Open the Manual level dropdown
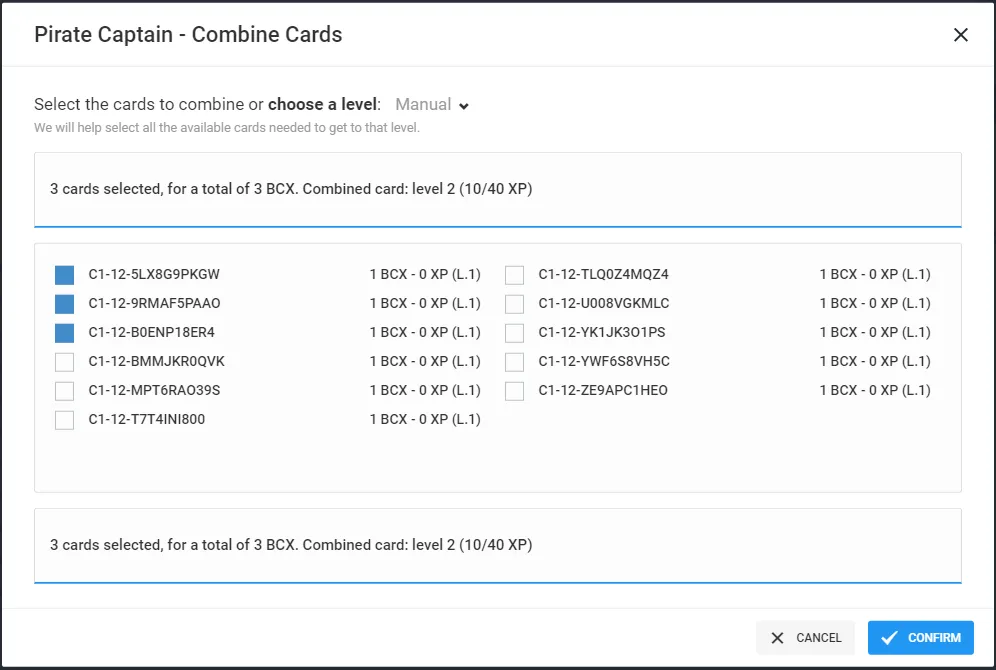 pos(431,104)
